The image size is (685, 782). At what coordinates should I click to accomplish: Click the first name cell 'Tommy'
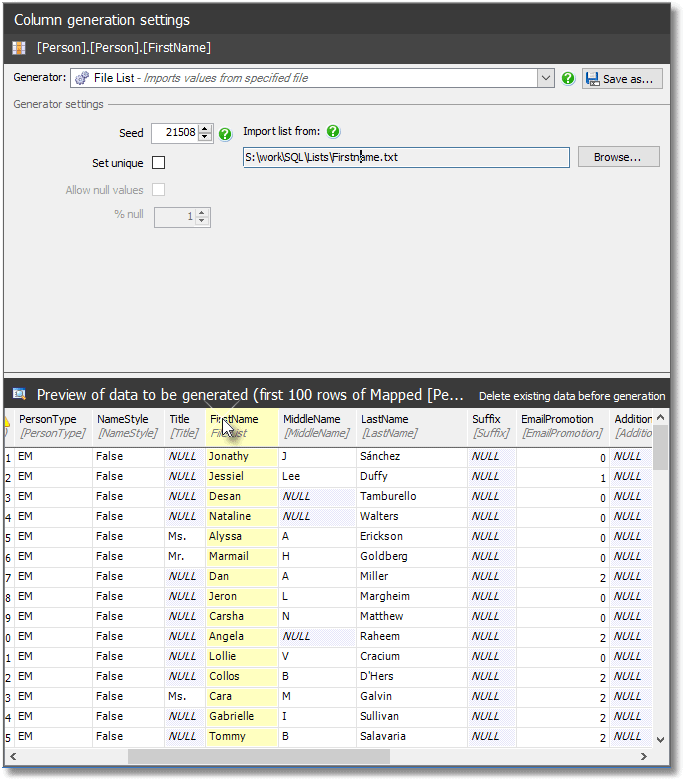242,736
